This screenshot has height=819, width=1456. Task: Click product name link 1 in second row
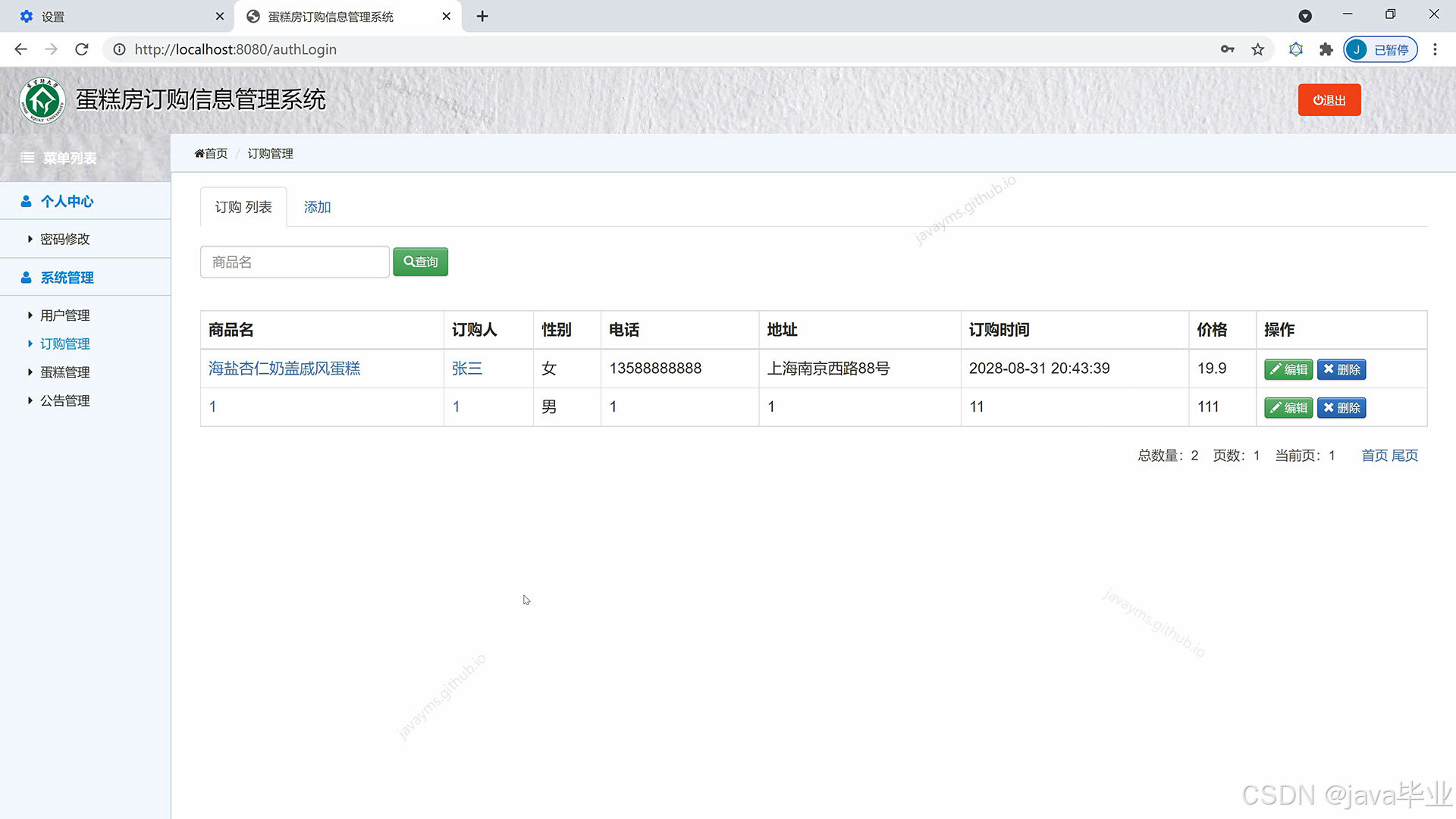pos(213,407)
